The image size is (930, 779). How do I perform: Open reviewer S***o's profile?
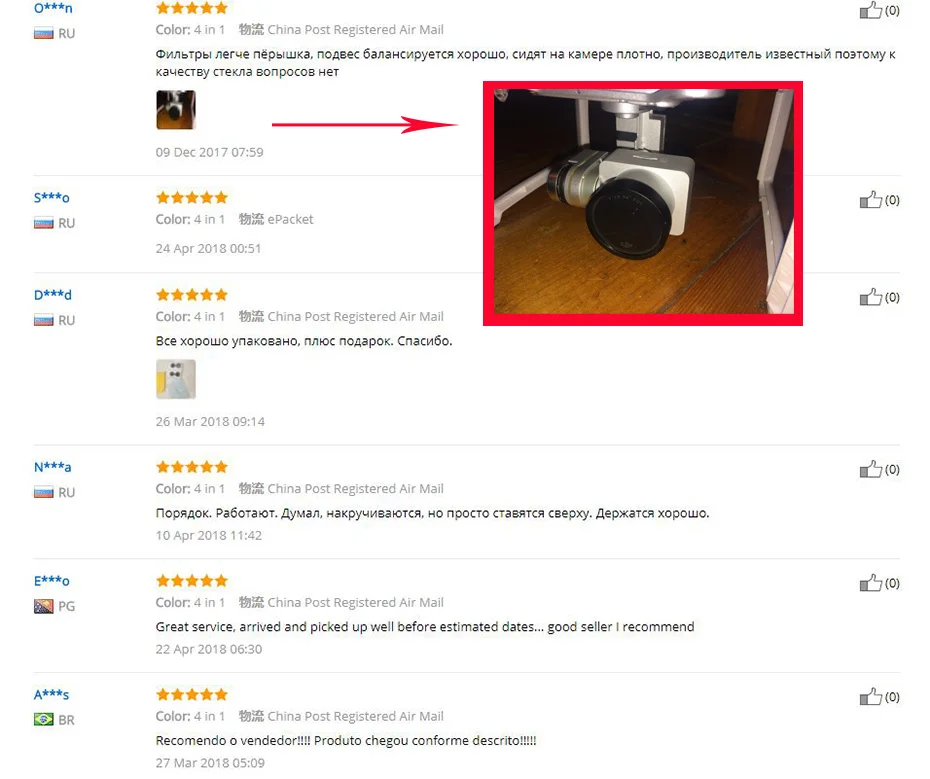(x=52, y=198)
